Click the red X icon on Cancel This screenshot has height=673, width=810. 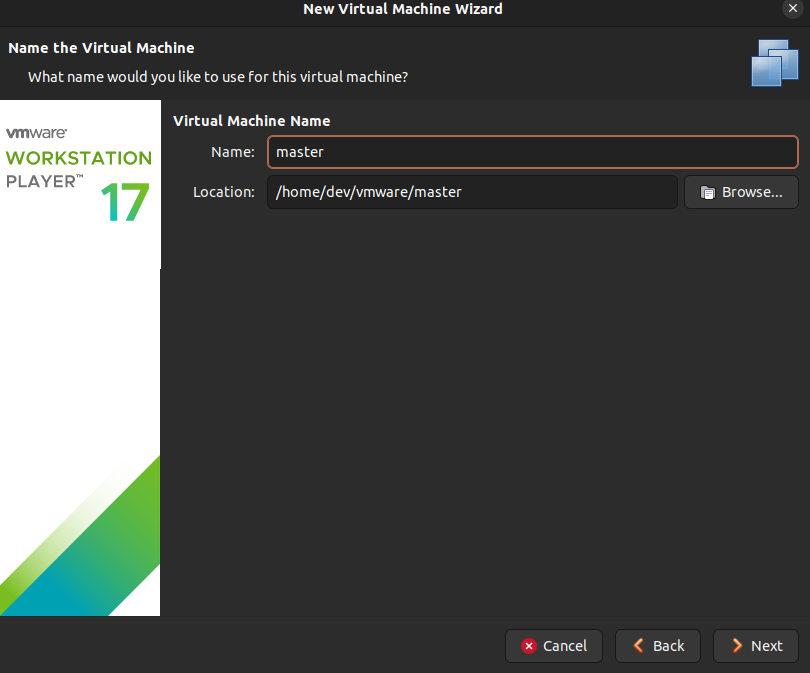click(529, 646)
